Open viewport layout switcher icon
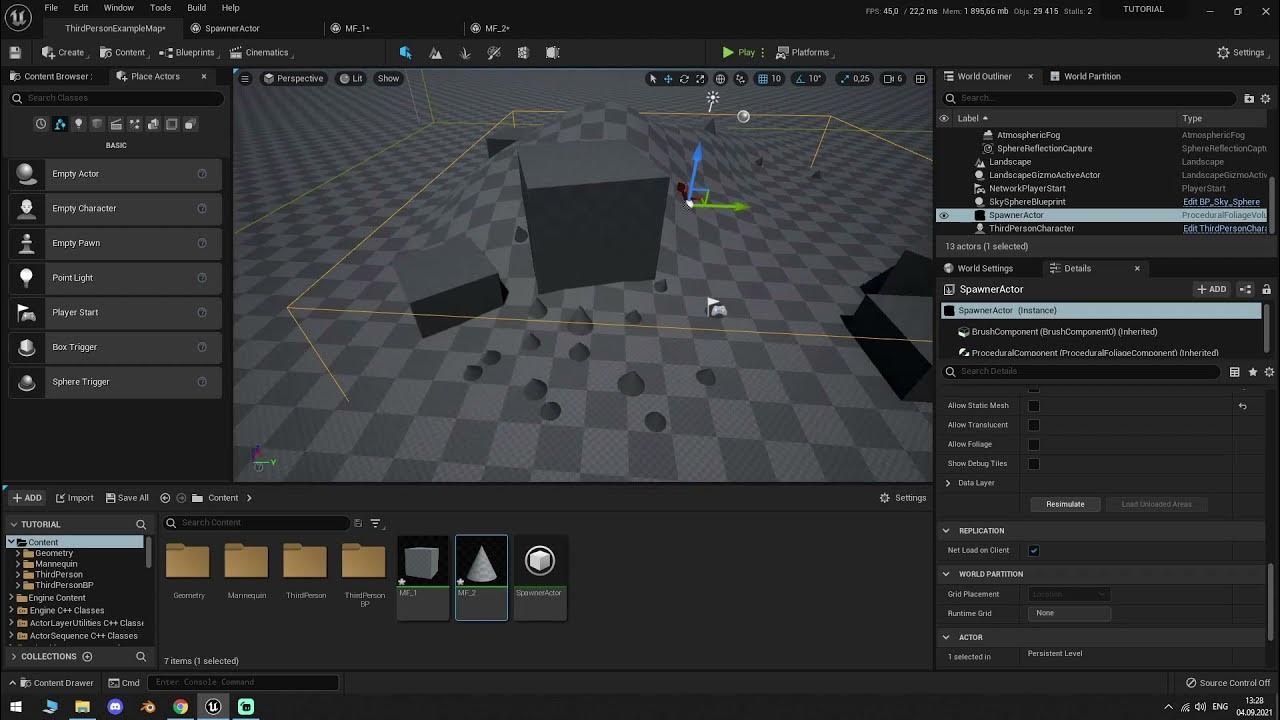The image size is (1280, 720). pos(920,78)
